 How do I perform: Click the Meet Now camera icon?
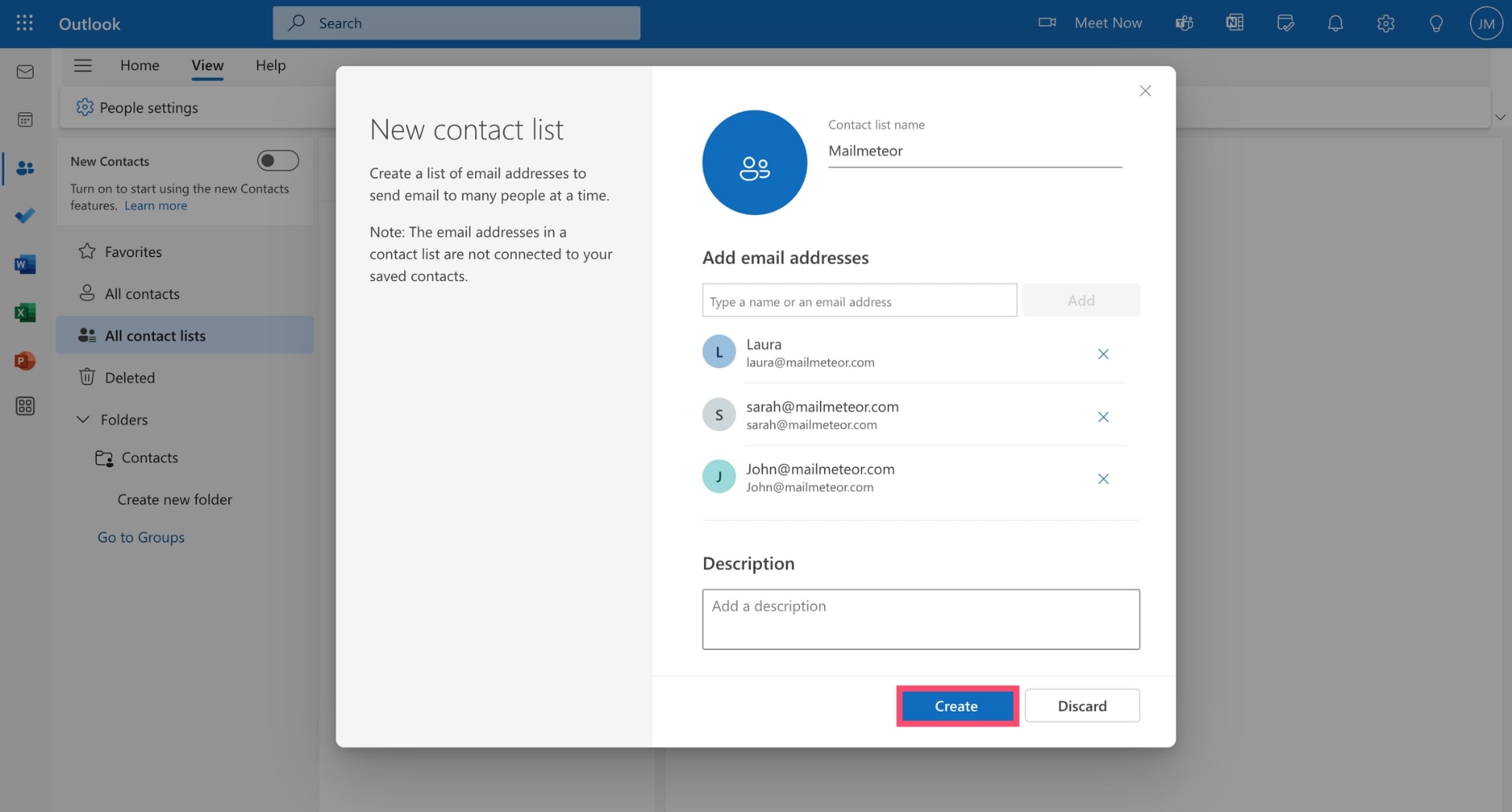pyautogui.click(x=1047, y=23)
